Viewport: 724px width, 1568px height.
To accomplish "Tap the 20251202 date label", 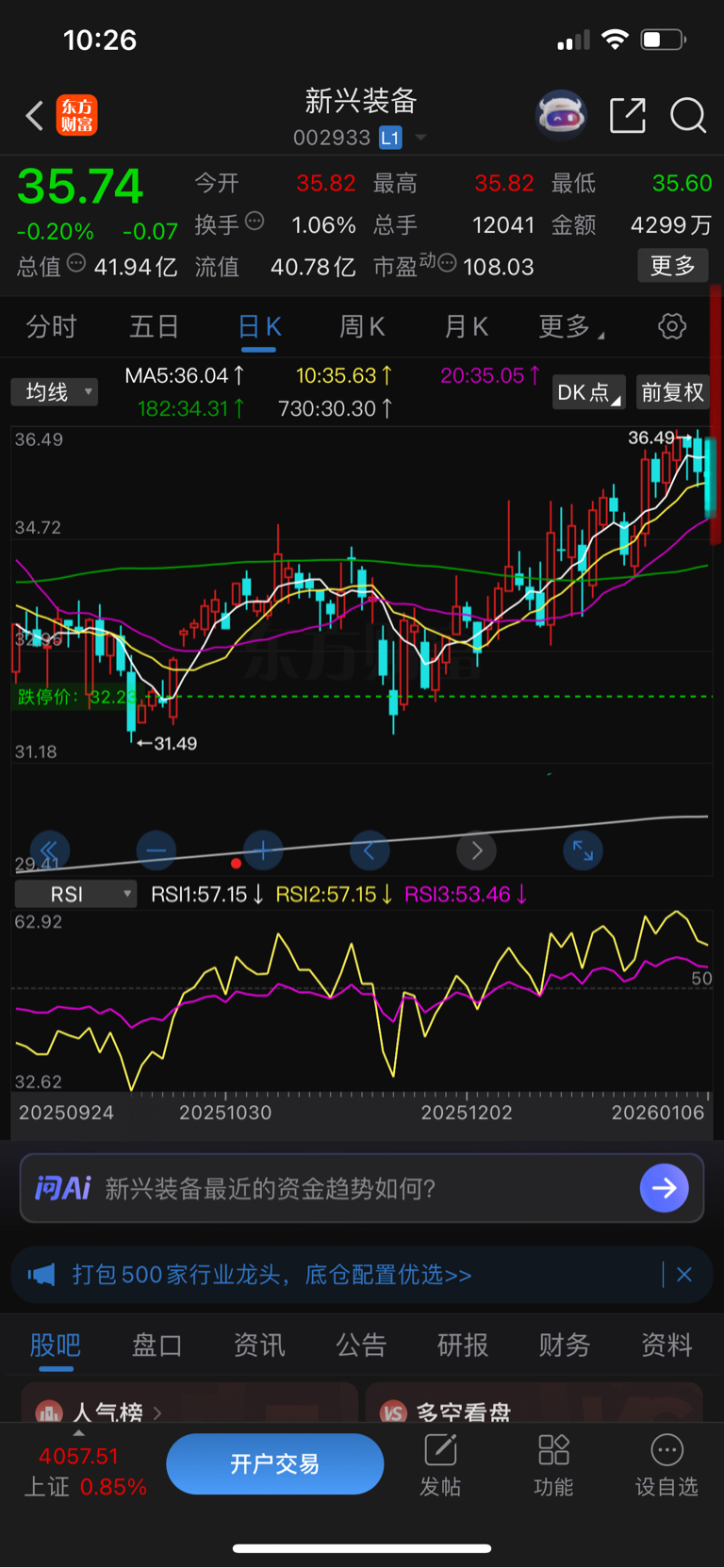I will (x=467, y=1113).
